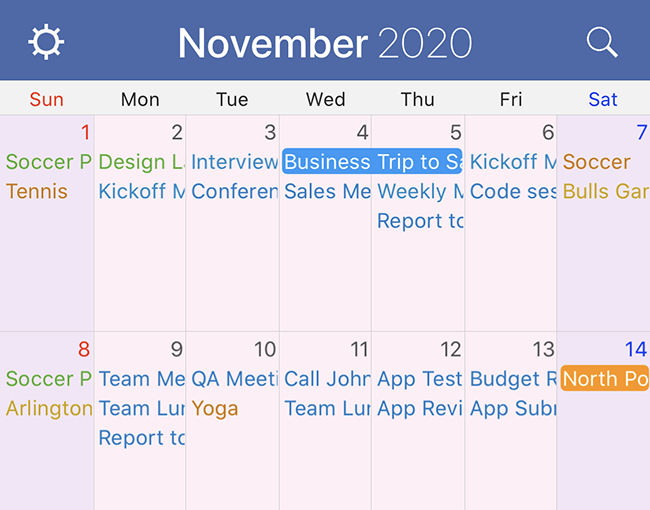The width and height of the screenshot is (650, 510).
Task: Select the Arlington event on the 8th
Action: (48, 408)
